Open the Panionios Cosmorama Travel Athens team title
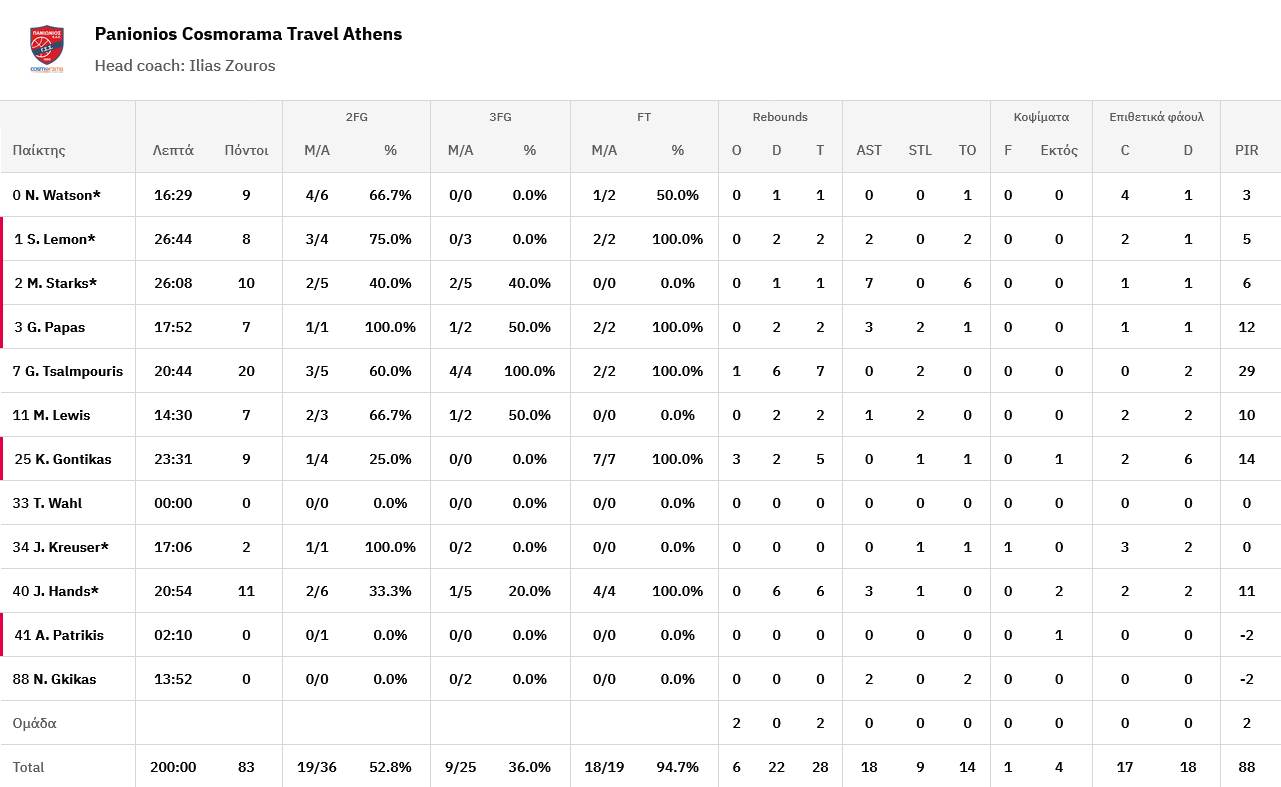This screenshot has width=1281, height=787. (x=248, y=34)
